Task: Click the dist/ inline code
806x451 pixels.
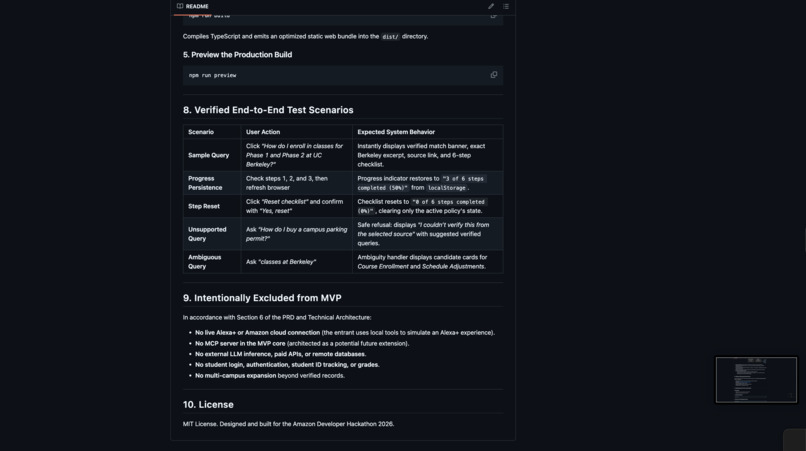Action: (390, 37)
